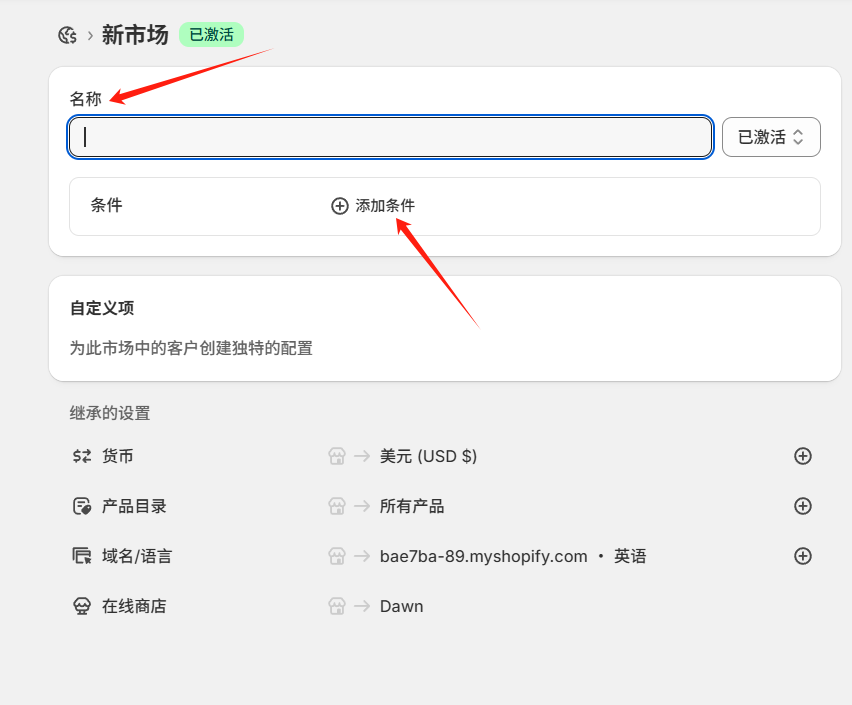Click the domain/language icon beside 域名/语言
Viewport: 852px width, 705px height.
[81, 556]
